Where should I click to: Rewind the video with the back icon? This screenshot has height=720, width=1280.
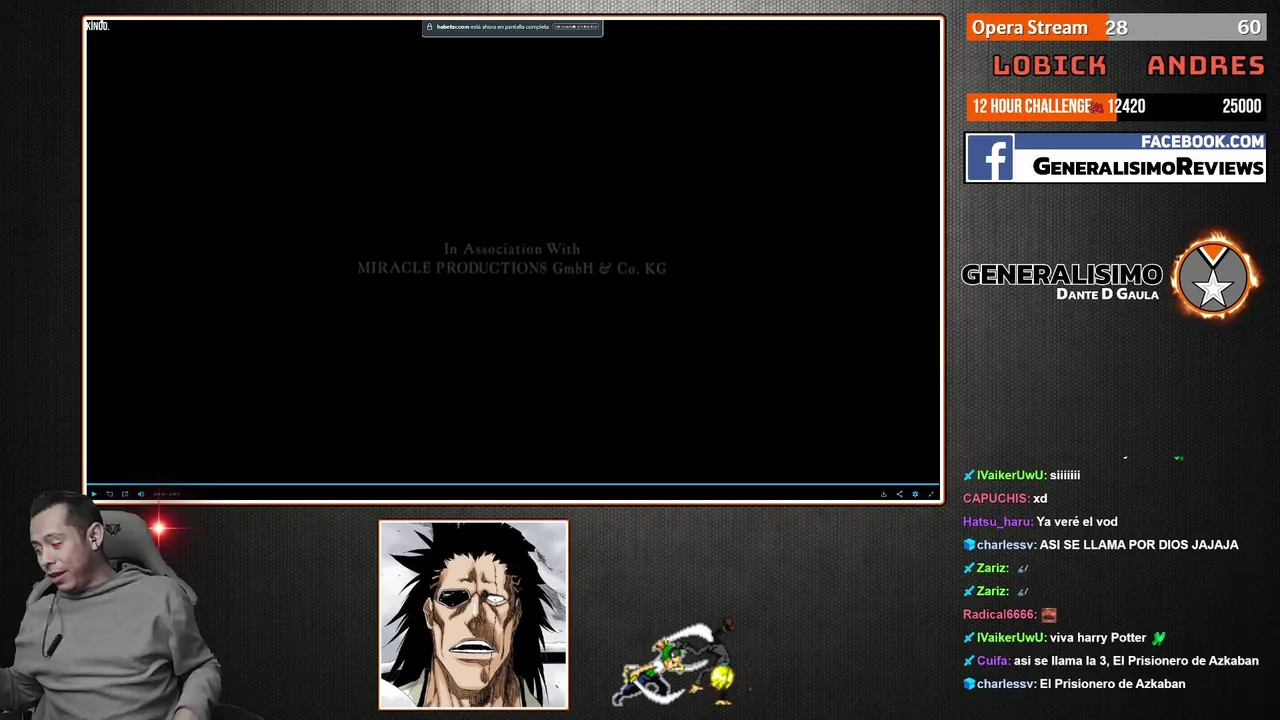110,494
